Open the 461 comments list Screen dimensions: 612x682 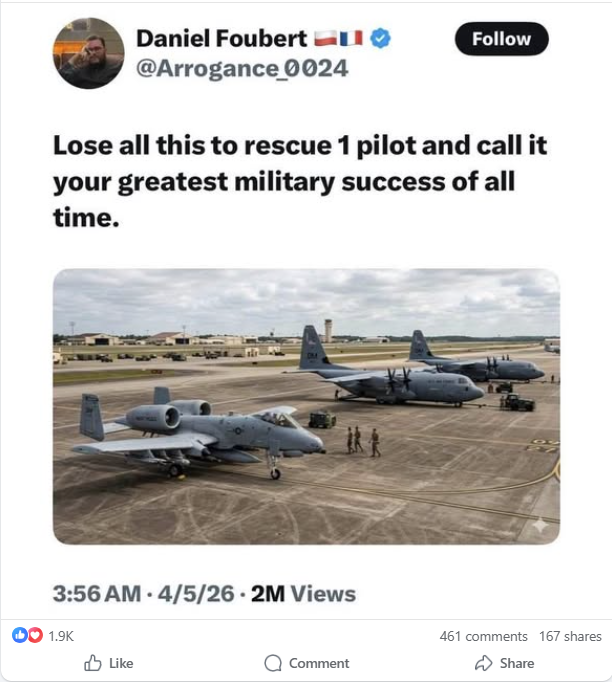pyautogui.click(x=483, y=636)
